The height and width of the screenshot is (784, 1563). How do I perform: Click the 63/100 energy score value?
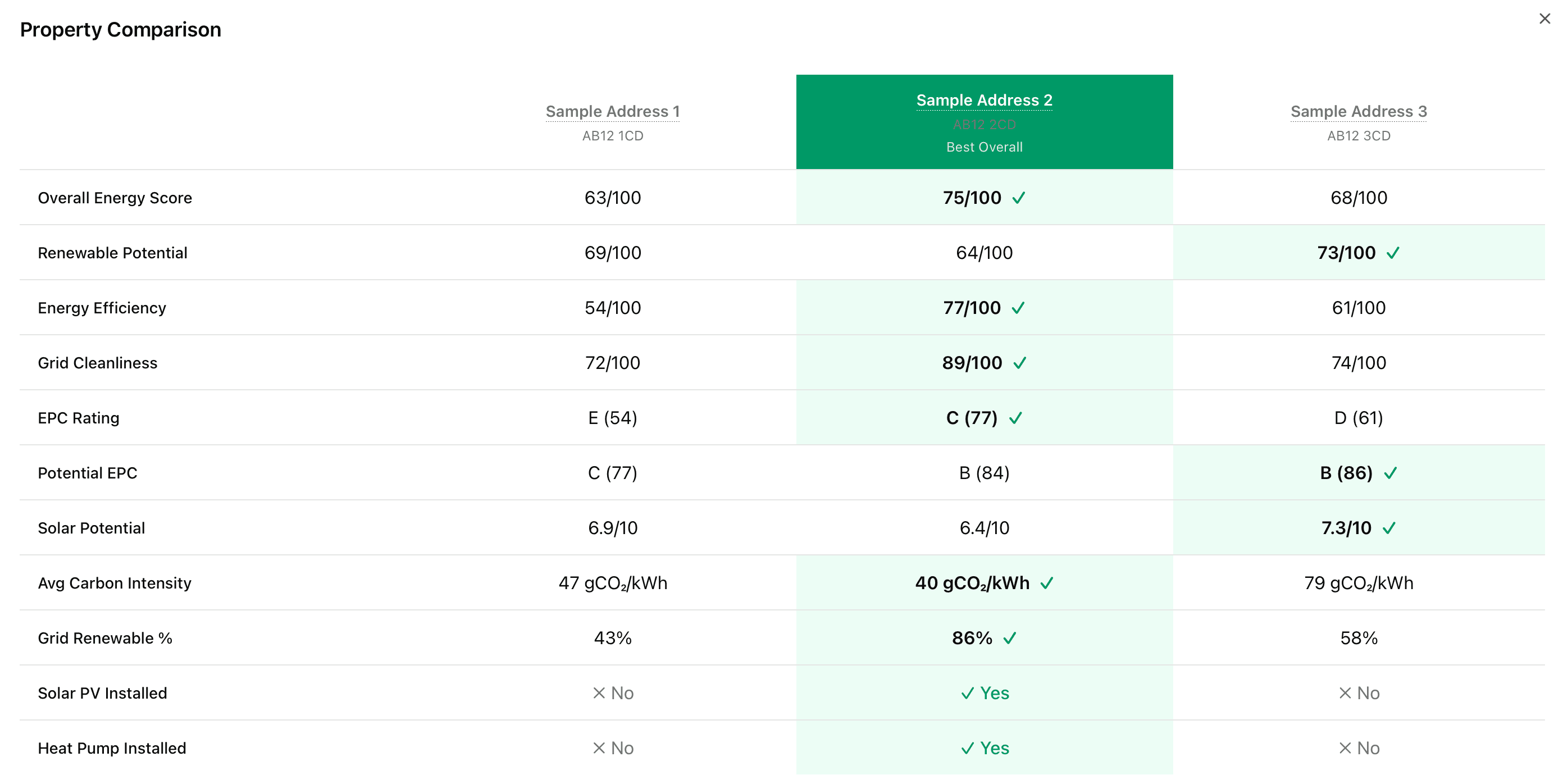click(x=612, y=198)
